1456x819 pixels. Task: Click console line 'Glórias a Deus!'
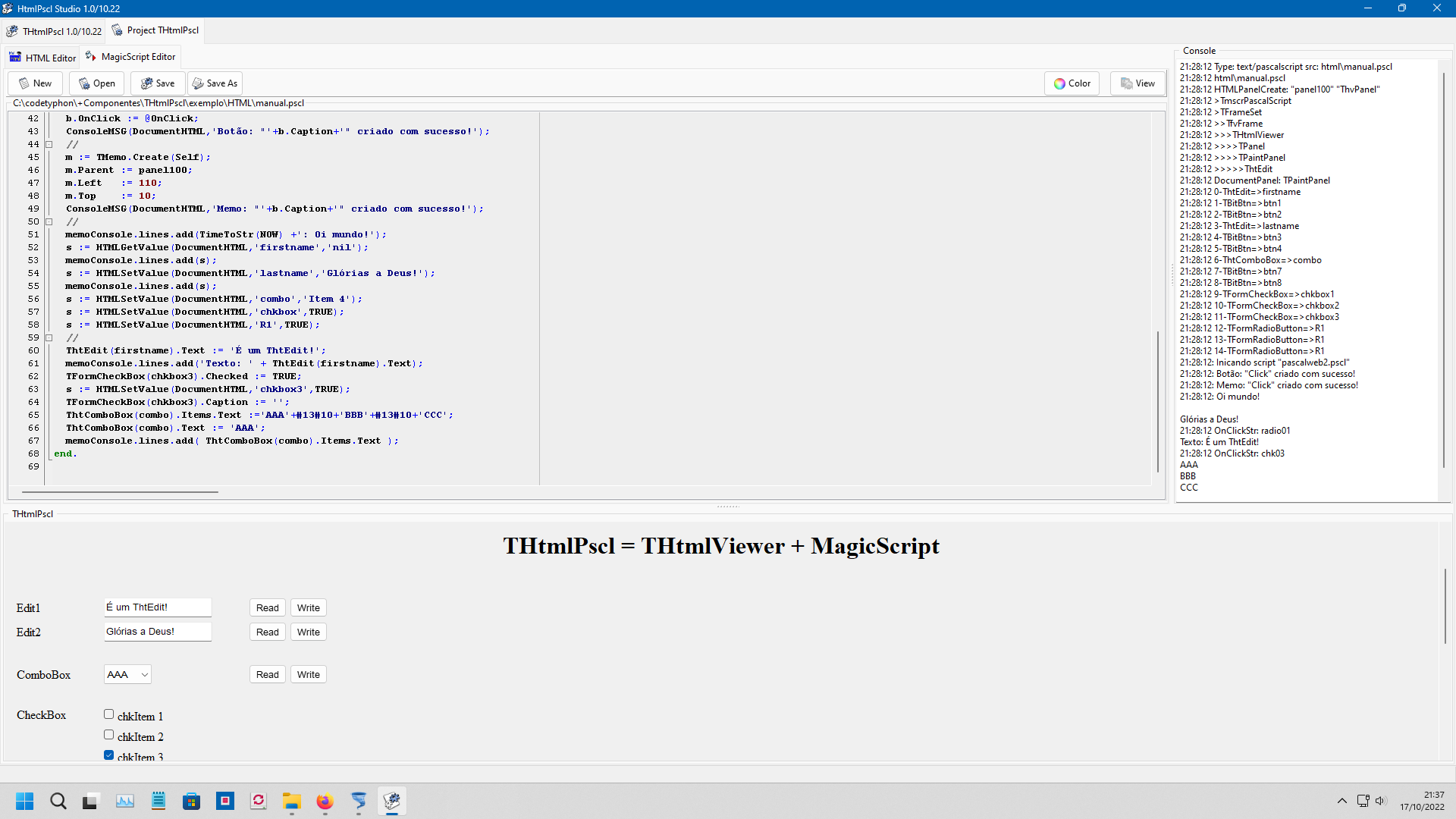point(1209,419)
